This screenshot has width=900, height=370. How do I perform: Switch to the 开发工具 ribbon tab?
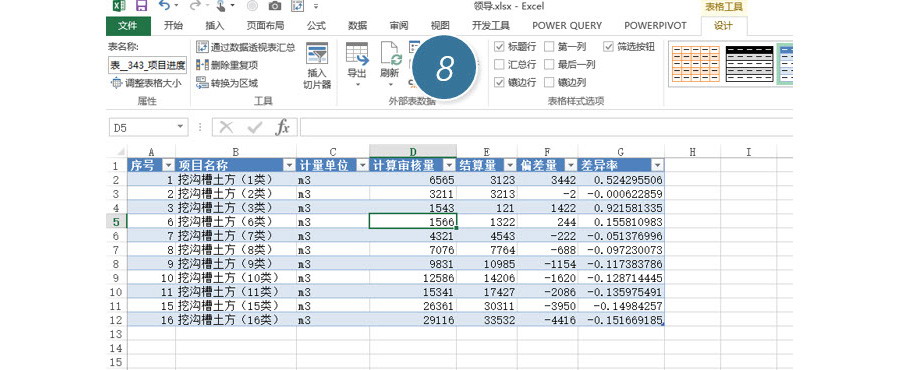[x=491, y=26]
